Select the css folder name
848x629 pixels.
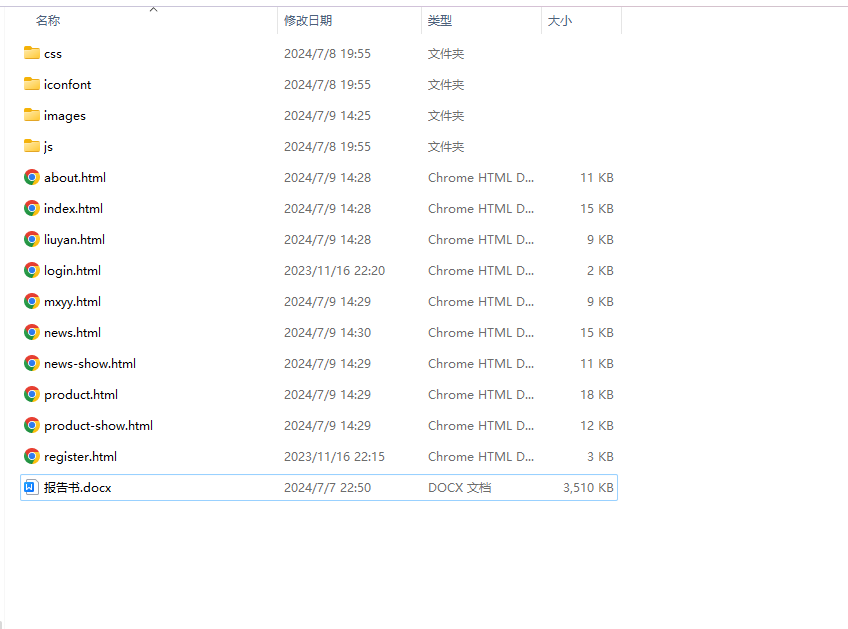[53, 54]
